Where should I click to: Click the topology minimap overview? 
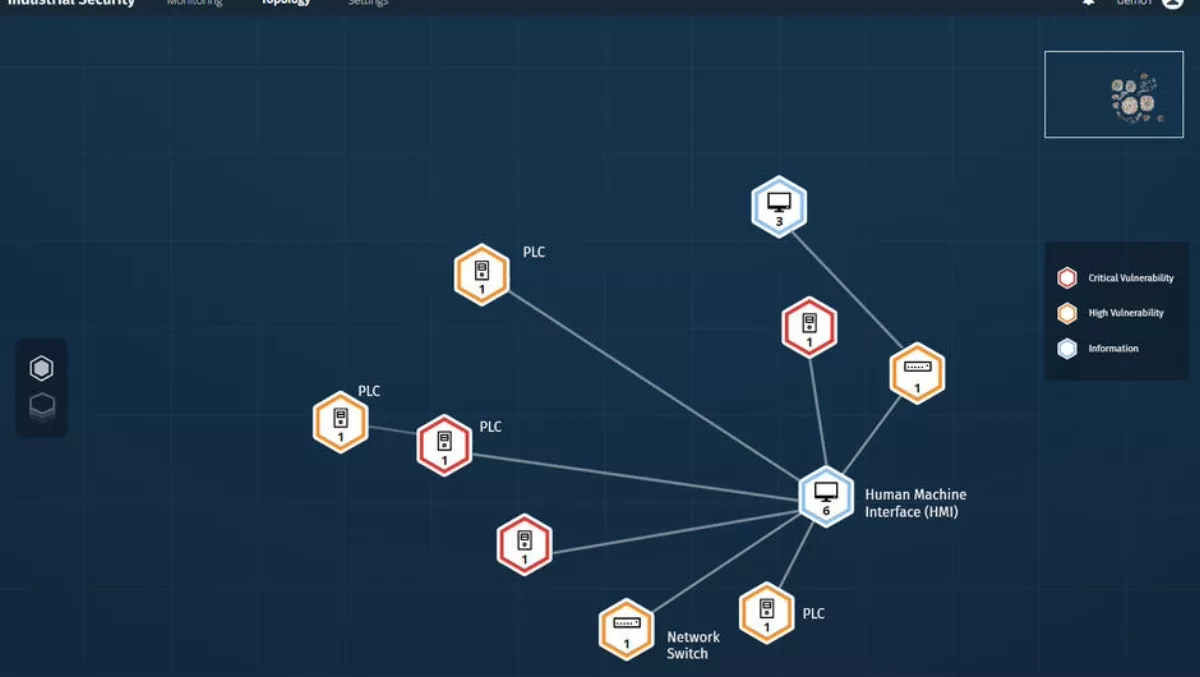[x=1114, y=94]
